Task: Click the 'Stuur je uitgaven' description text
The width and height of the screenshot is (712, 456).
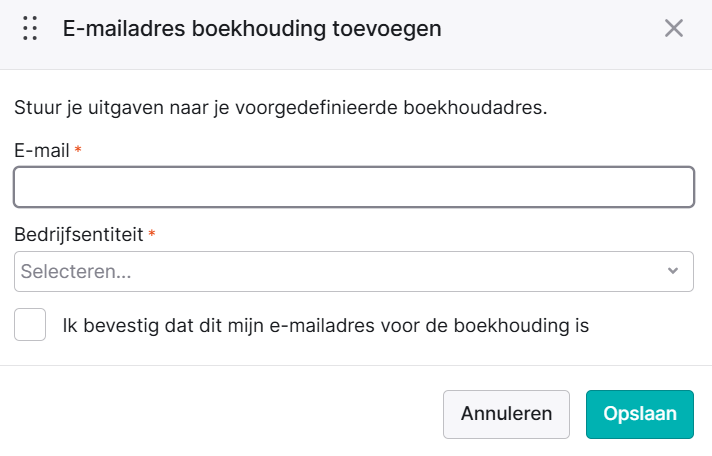Action: (281, 108)
